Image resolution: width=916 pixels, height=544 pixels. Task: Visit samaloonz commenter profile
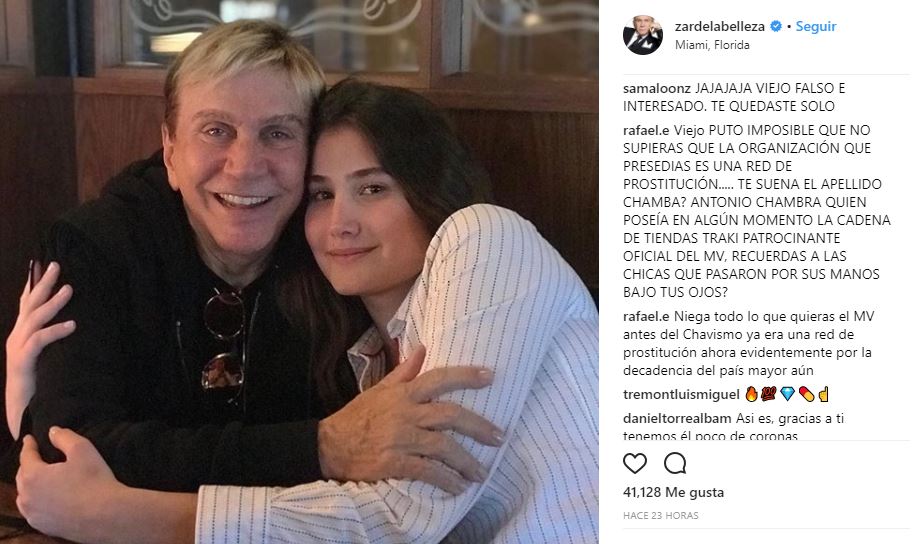657,88
